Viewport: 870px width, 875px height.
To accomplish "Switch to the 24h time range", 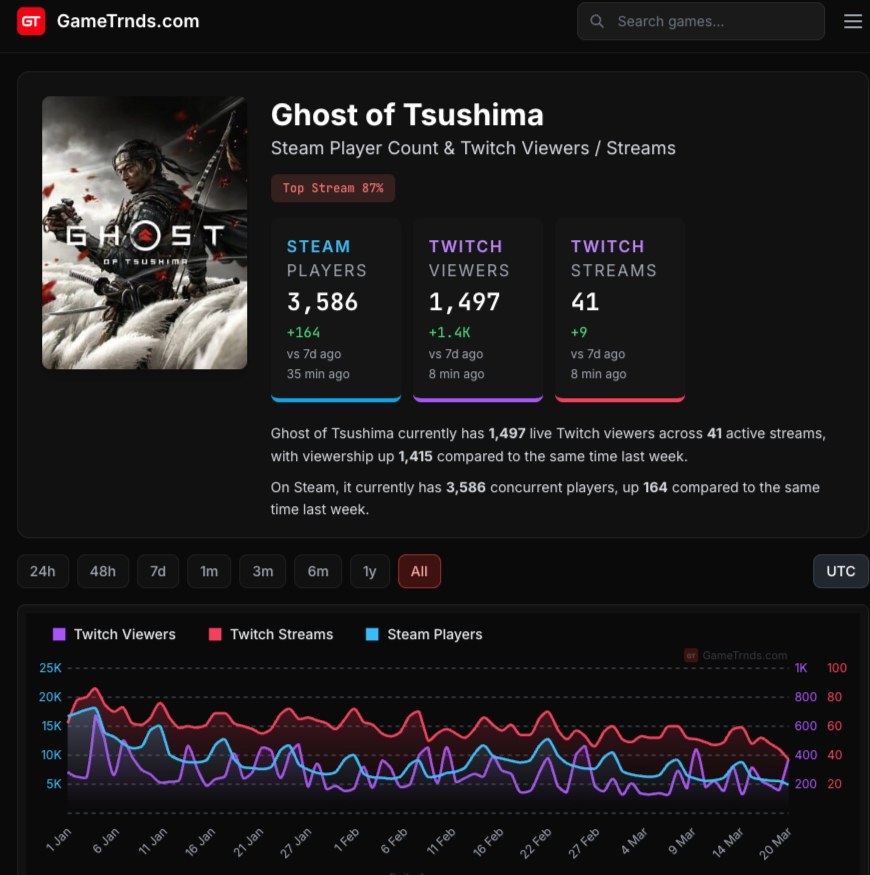I will click(43, 571).
